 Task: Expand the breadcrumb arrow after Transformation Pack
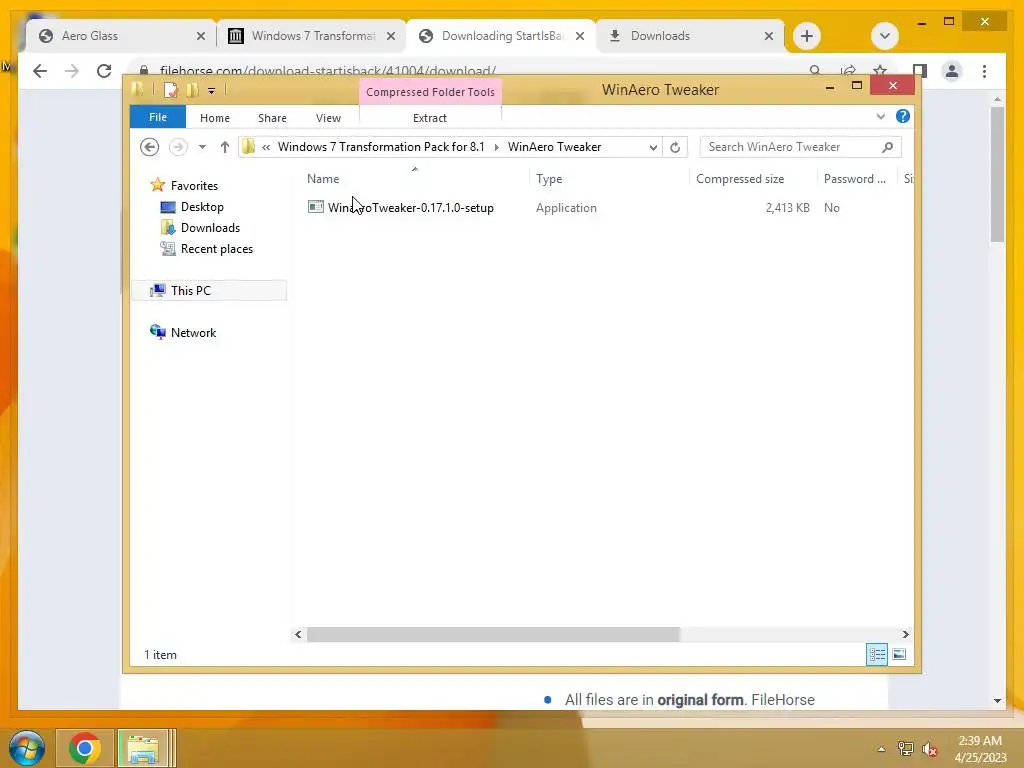pos(496,147)
